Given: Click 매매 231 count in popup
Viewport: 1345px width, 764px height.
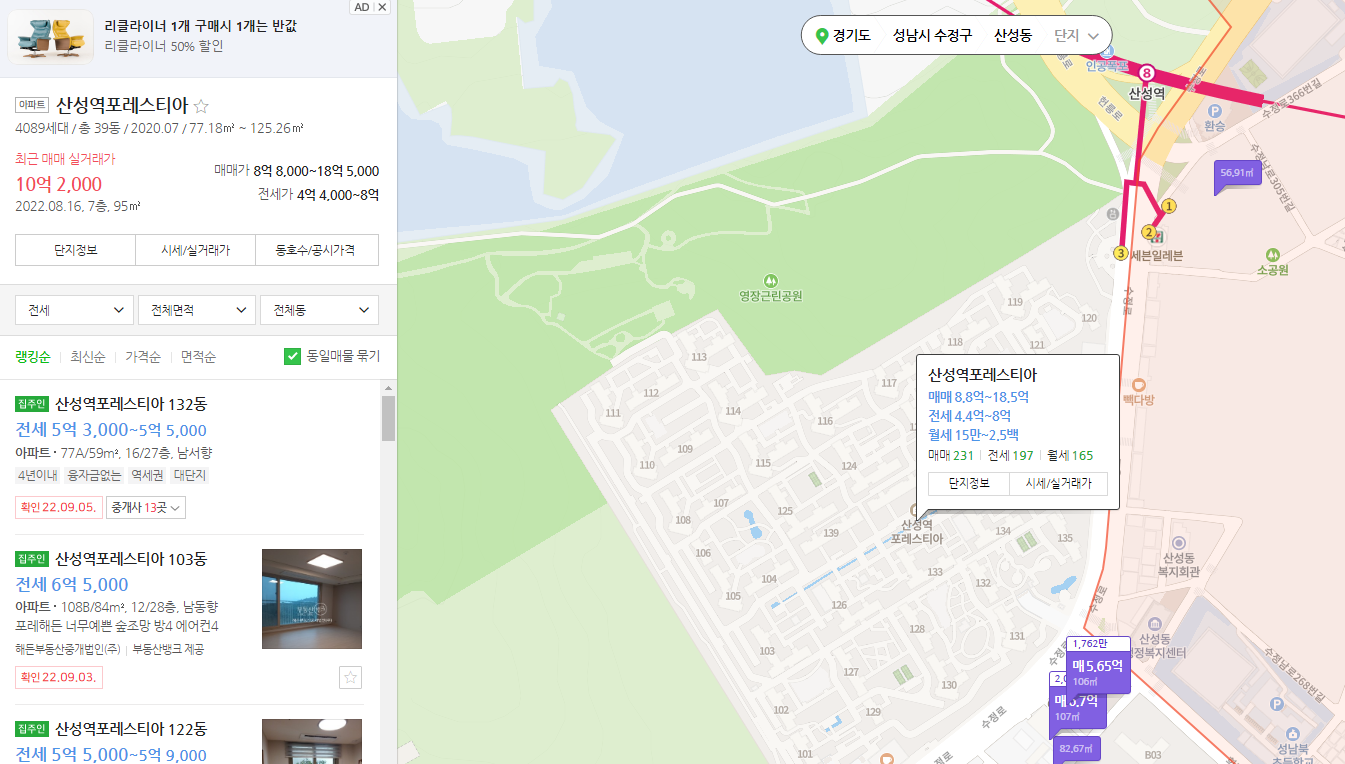Looking at the screenshot, I should click(951, 455).
